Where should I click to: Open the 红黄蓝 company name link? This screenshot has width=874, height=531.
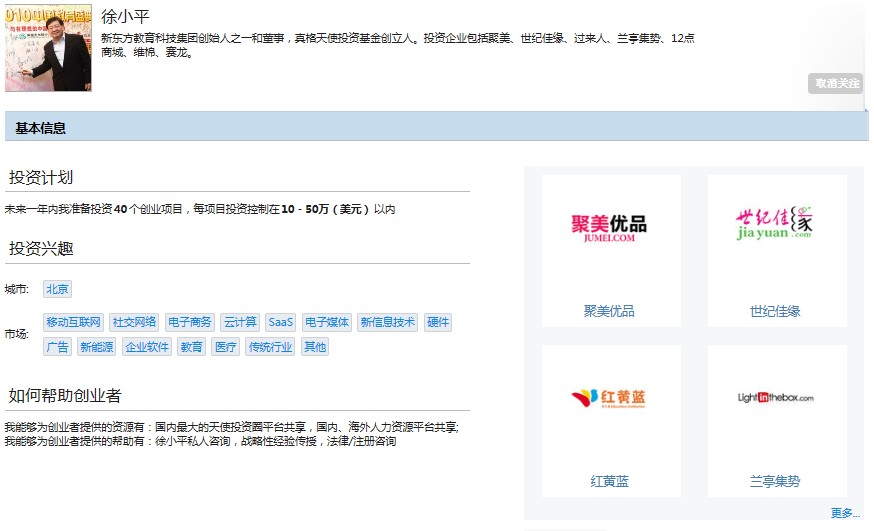(x=609, y=481)
